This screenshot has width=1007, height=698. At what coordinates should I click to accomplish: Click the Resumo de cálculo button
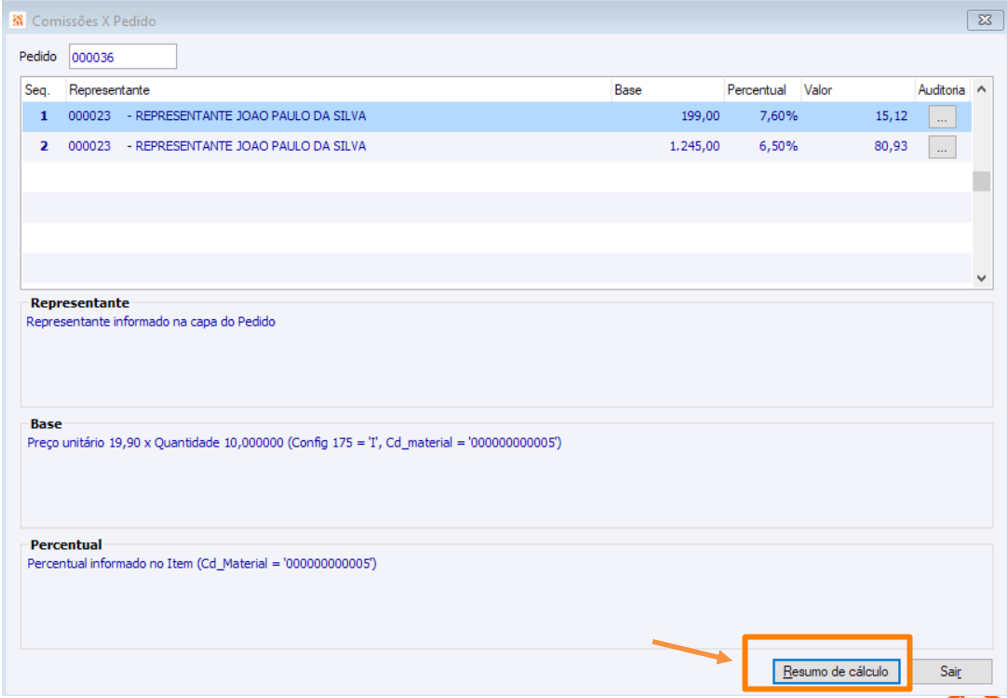click(836, 672)
